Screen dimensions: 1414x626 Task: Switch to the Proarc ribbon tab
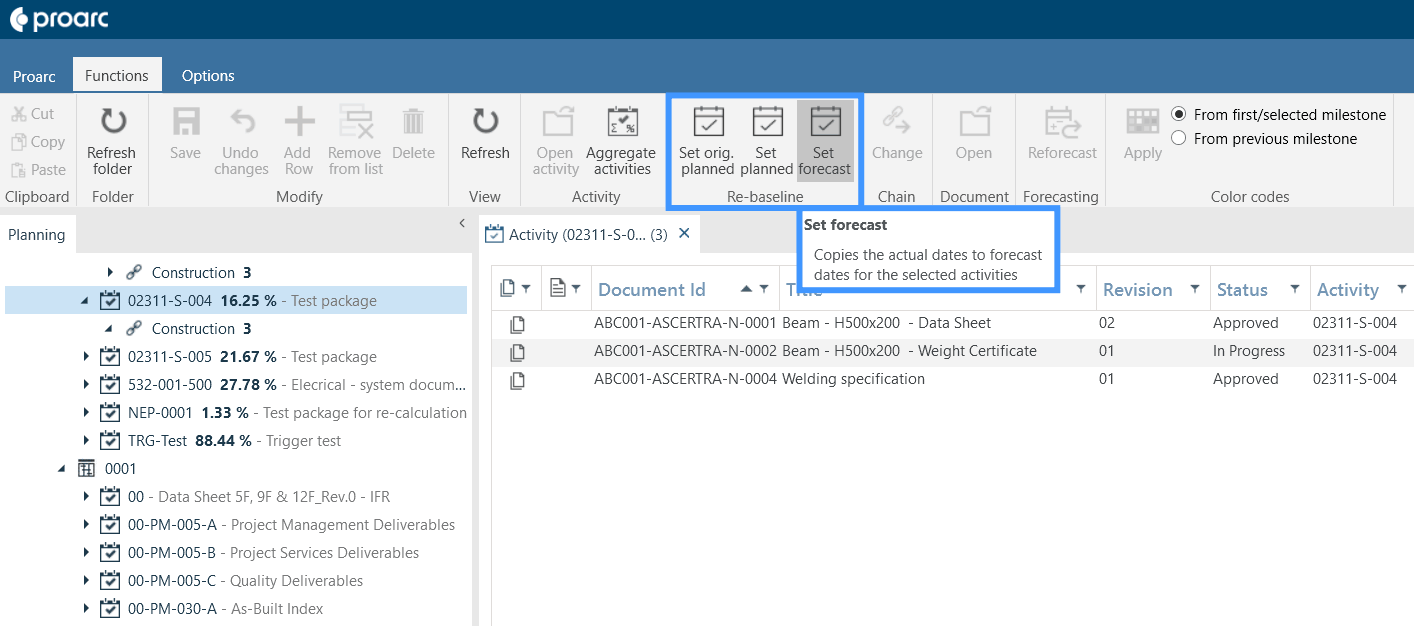point(34,76)
